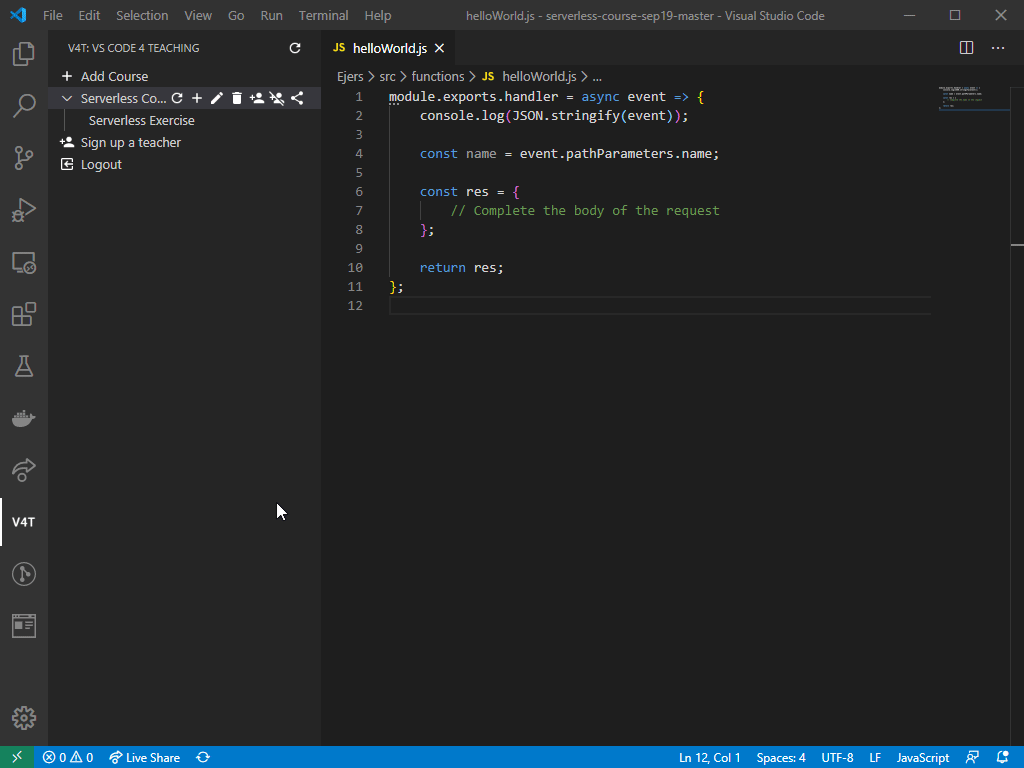Add users to the Serverless course
Screen dimensions: 1024x768
257,98
